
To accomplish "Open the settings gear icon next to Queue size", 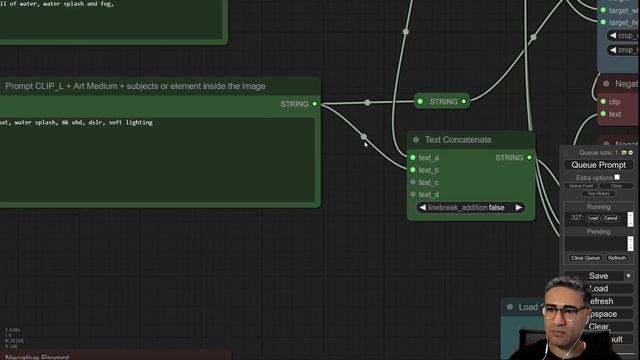I will tap(631, 153).
